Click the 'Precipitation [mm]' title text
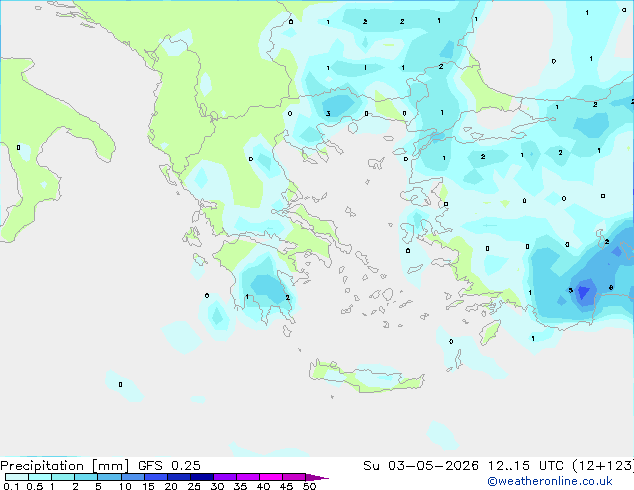Viewport: 634px width, 490px height. (65, 466)
